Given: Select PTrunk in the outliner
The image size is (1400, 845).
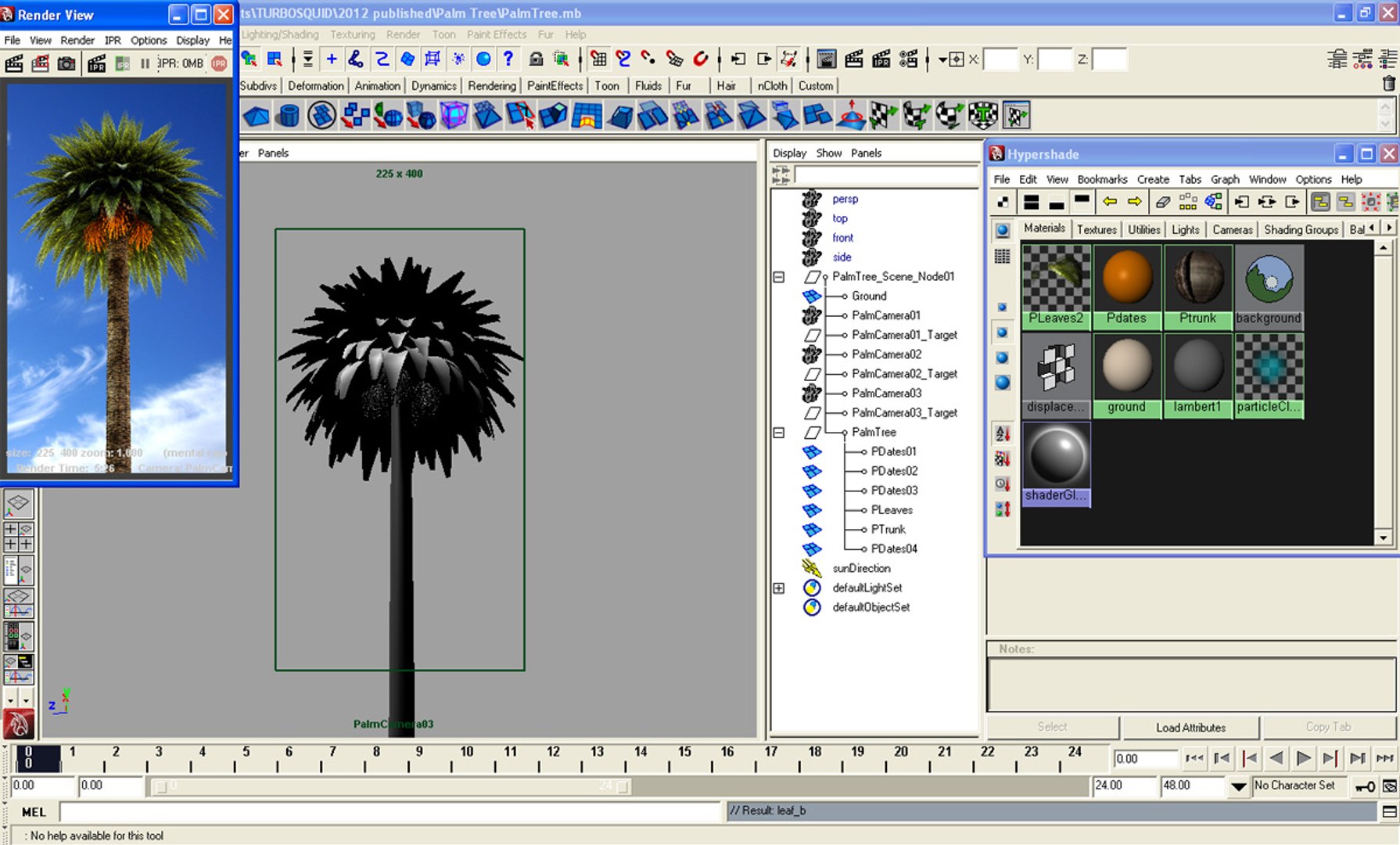Looking at the screenshot, I should click(888, 530).
